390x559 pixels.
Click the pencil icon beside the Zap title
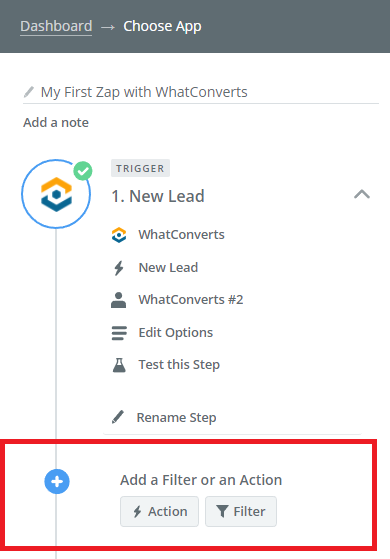29,92
